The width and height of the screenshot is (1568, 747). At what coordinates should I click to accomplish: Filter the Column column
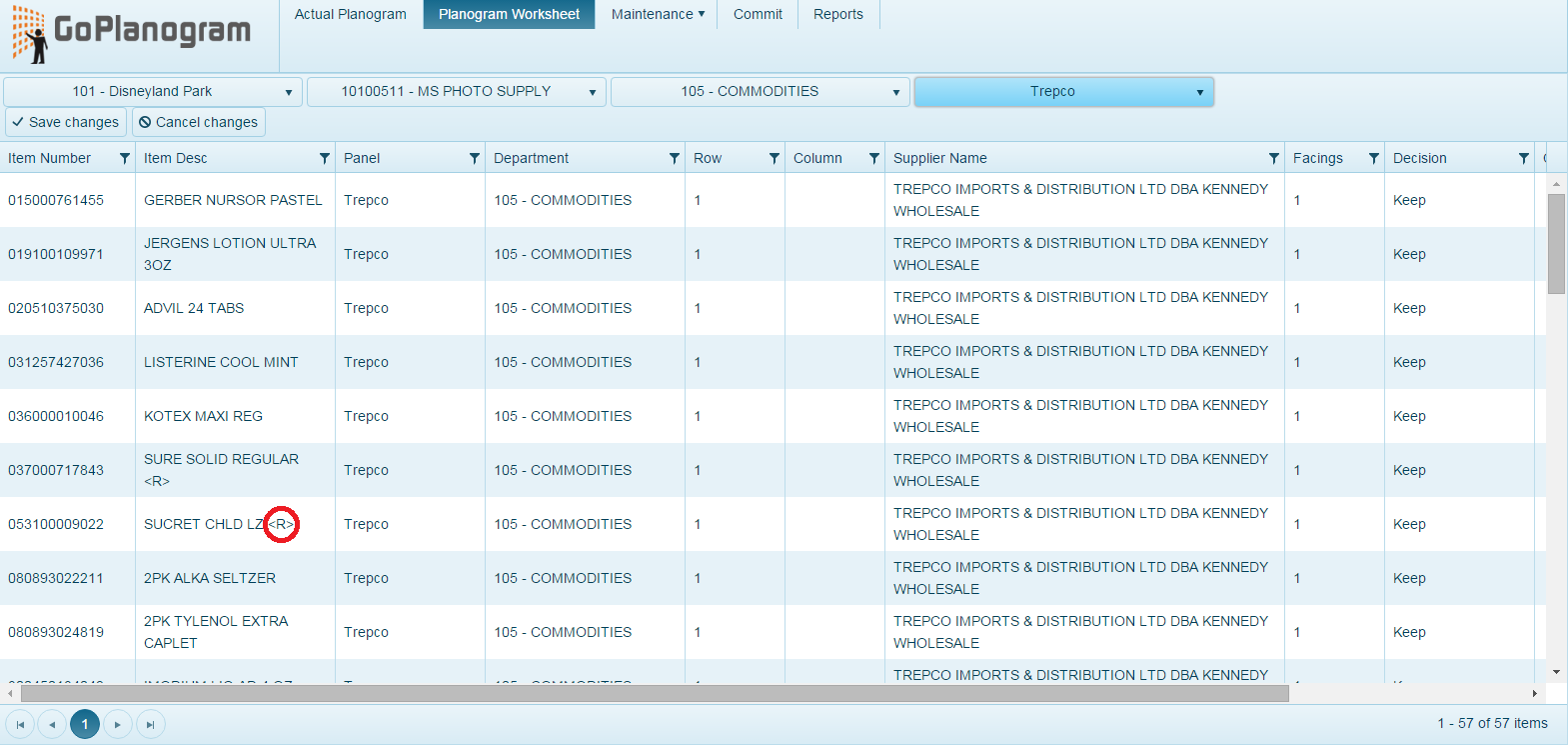coord(873,158)
